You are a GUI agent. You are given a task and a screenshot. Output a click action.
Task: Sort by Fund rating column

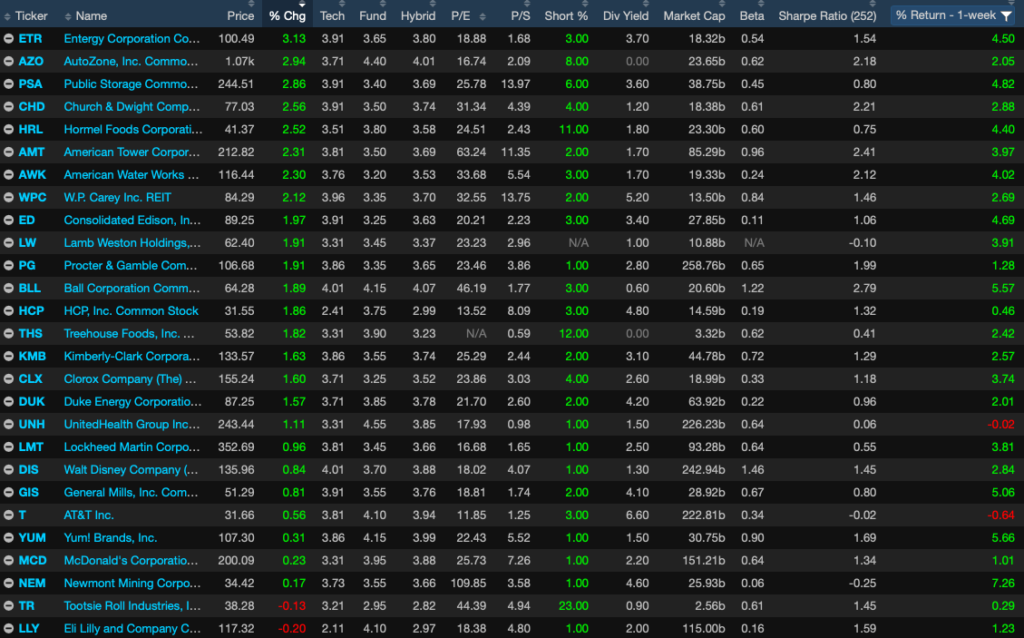click(373, 16)
